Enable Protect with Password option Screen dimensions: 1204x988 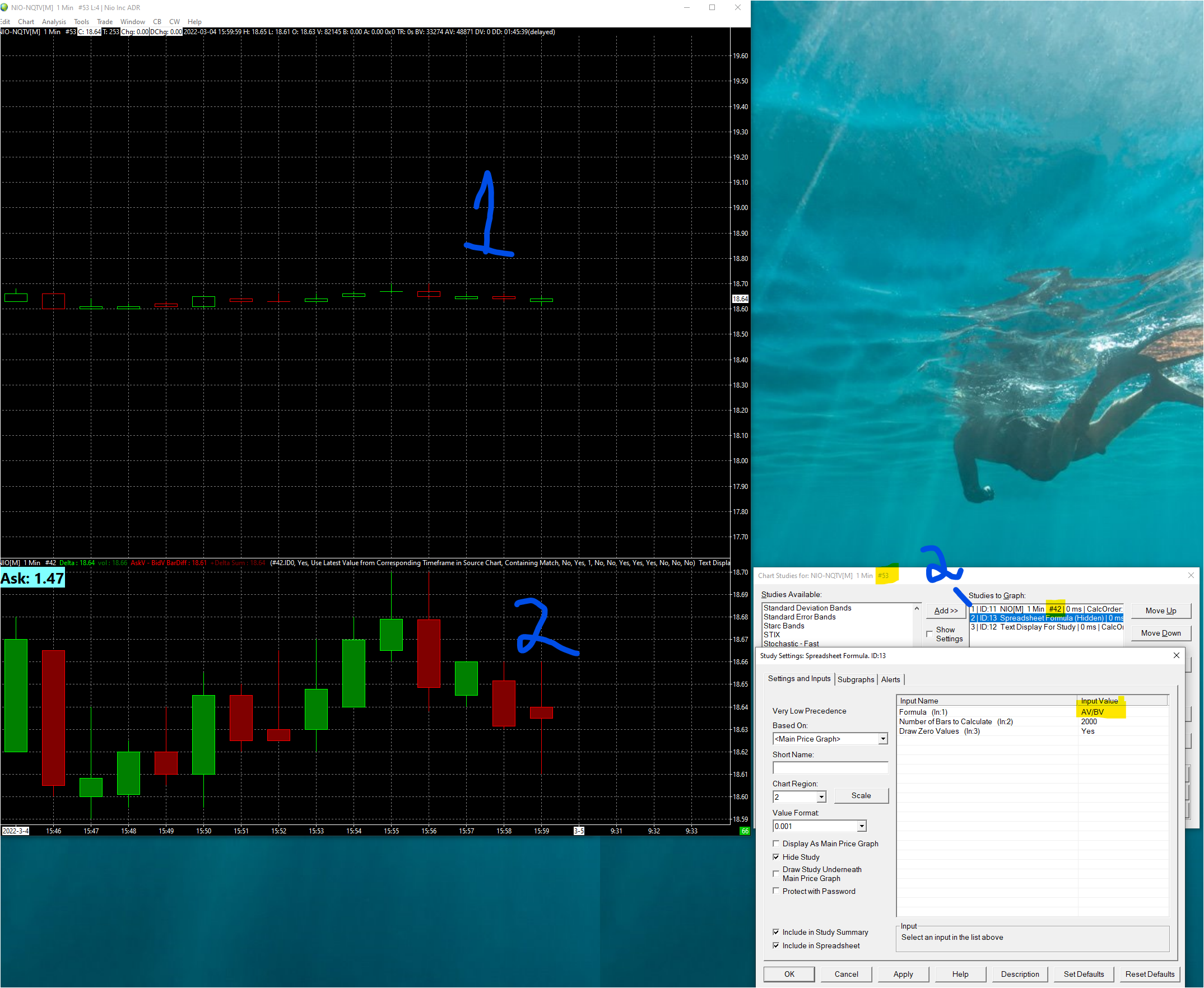[x=776, y=891]
